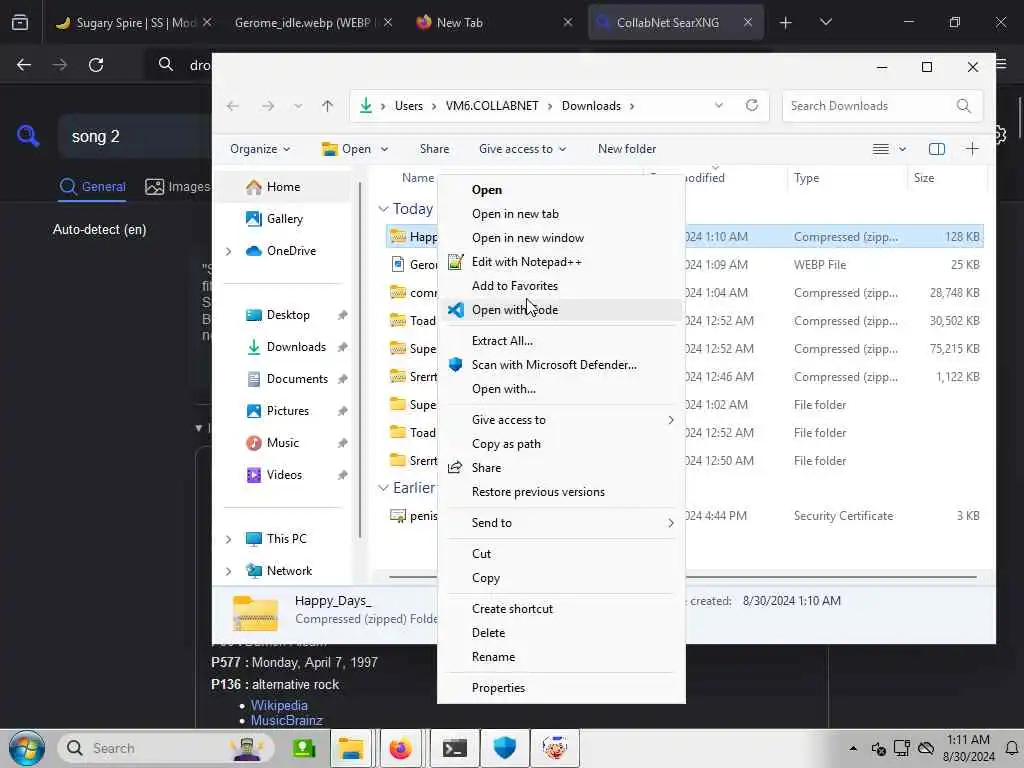The width and height of the screenshot is (1024, 768).
Task: Collapse the Today file group
Action: pos(383,209)
